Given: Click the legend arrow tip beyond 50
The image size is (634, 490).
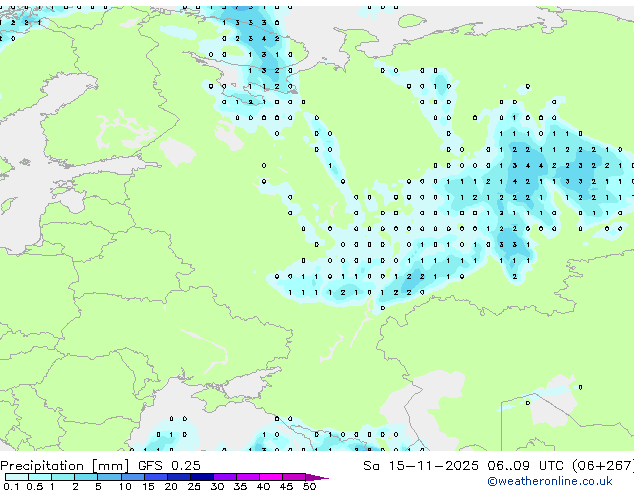Looking at the screenshot, I should (x=317, y=477).
